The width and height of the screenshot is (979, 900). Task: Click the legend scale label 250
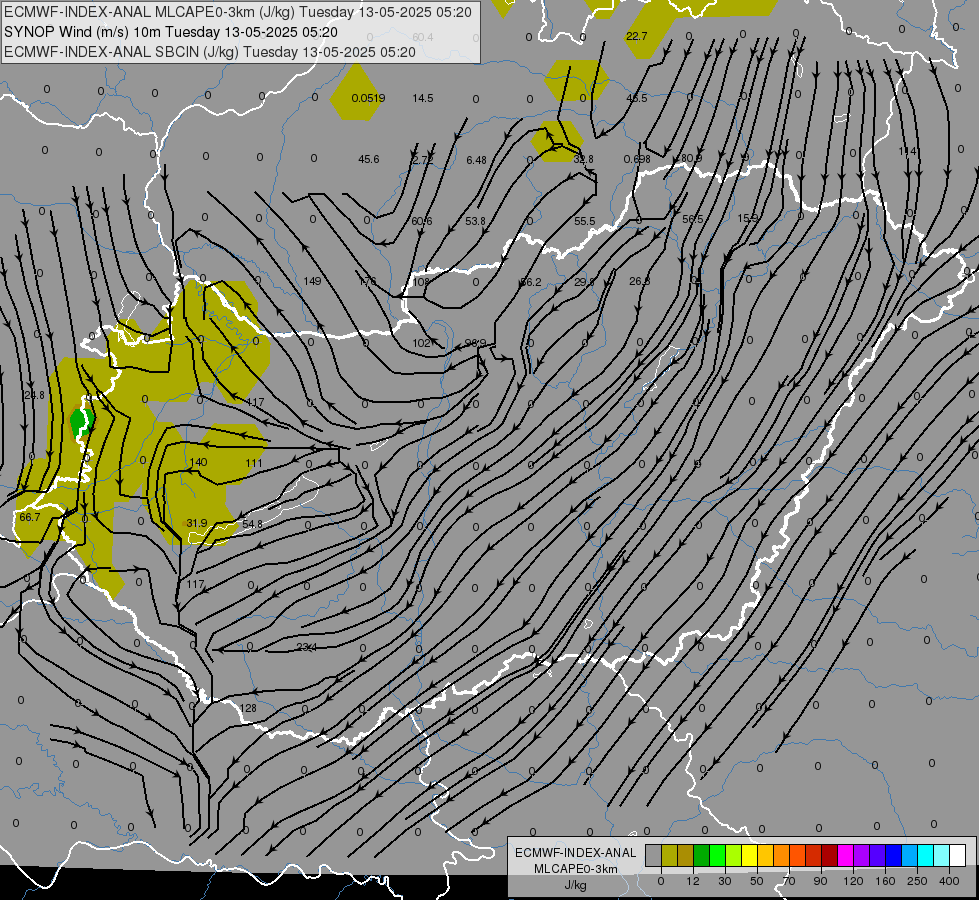tap(917, 881)
